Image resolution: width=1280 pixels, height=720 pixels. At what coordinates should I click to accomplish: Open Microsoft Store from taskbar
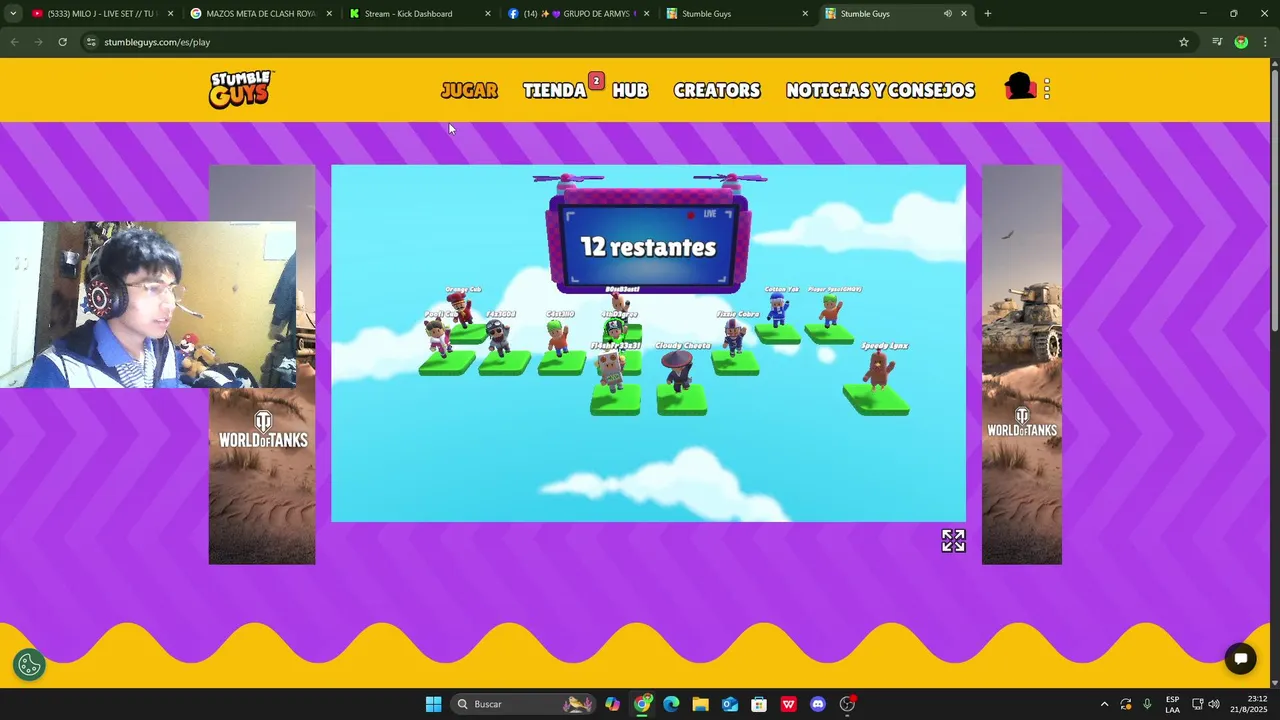[759, 704]
